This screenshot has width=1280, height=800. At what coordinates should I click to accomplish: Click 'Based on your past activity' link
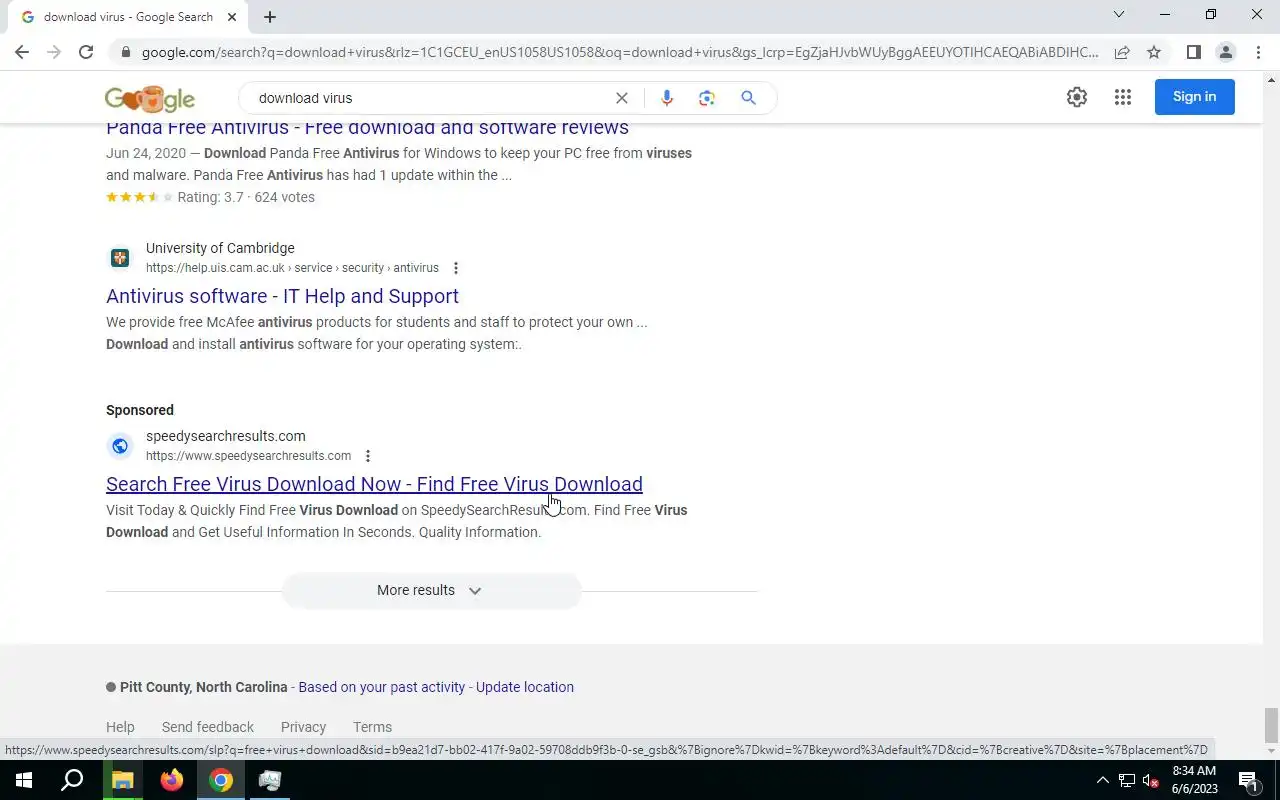tap(381, 687)
